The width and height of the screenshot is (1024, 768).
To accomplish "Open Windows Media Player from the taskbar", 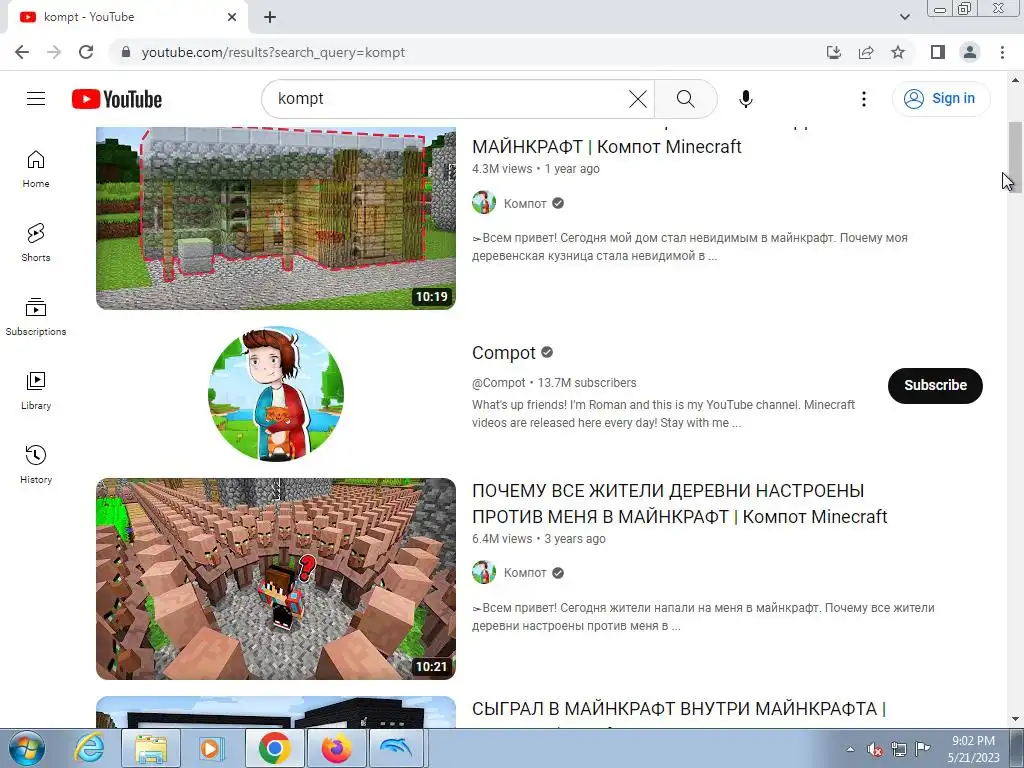I will pyautogui.click(x=212, y=748).
